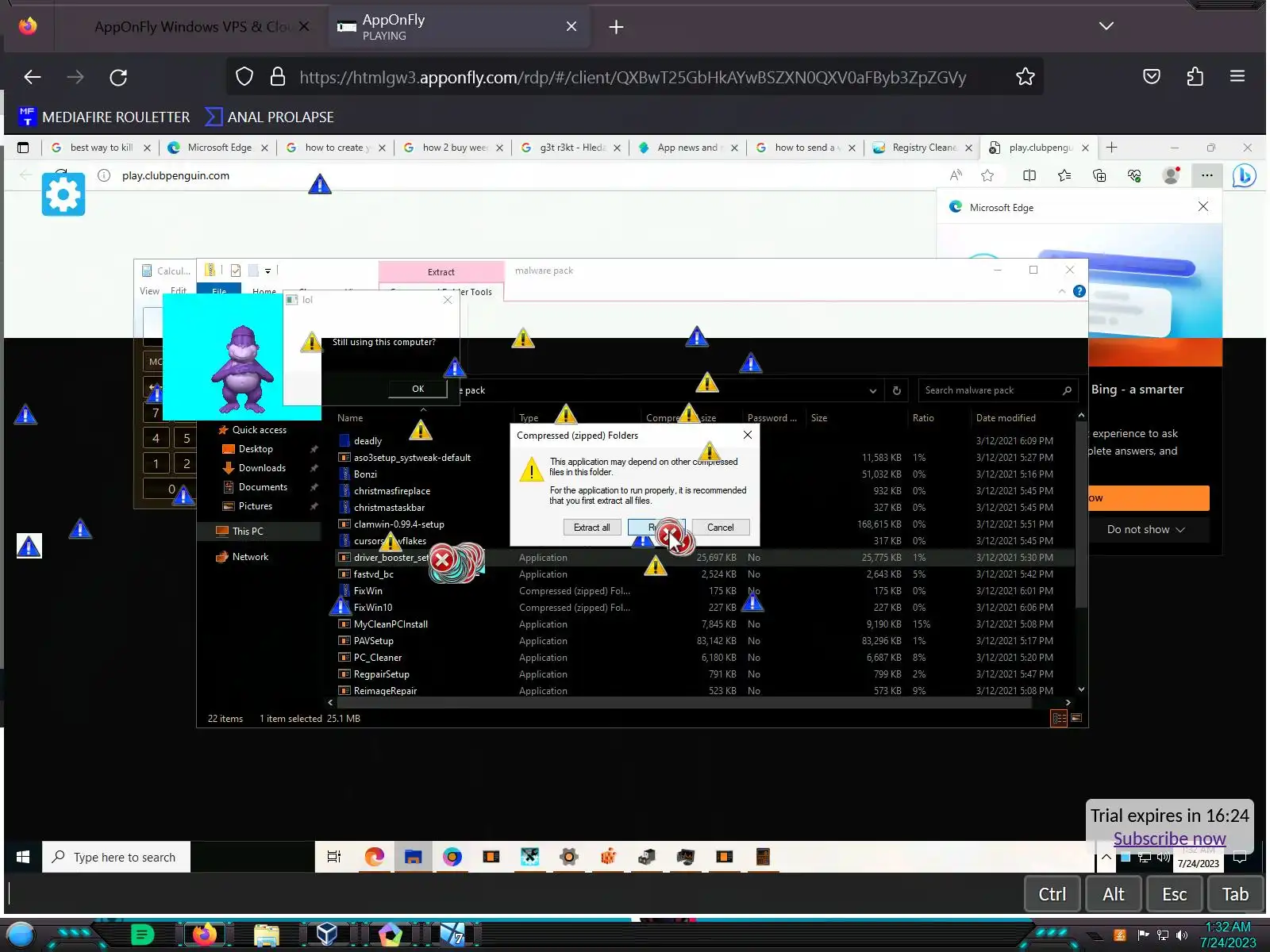This screenshot has height=952, width=1270.
Task: Open VirtualBox on host taskbar
Action: 327,935
